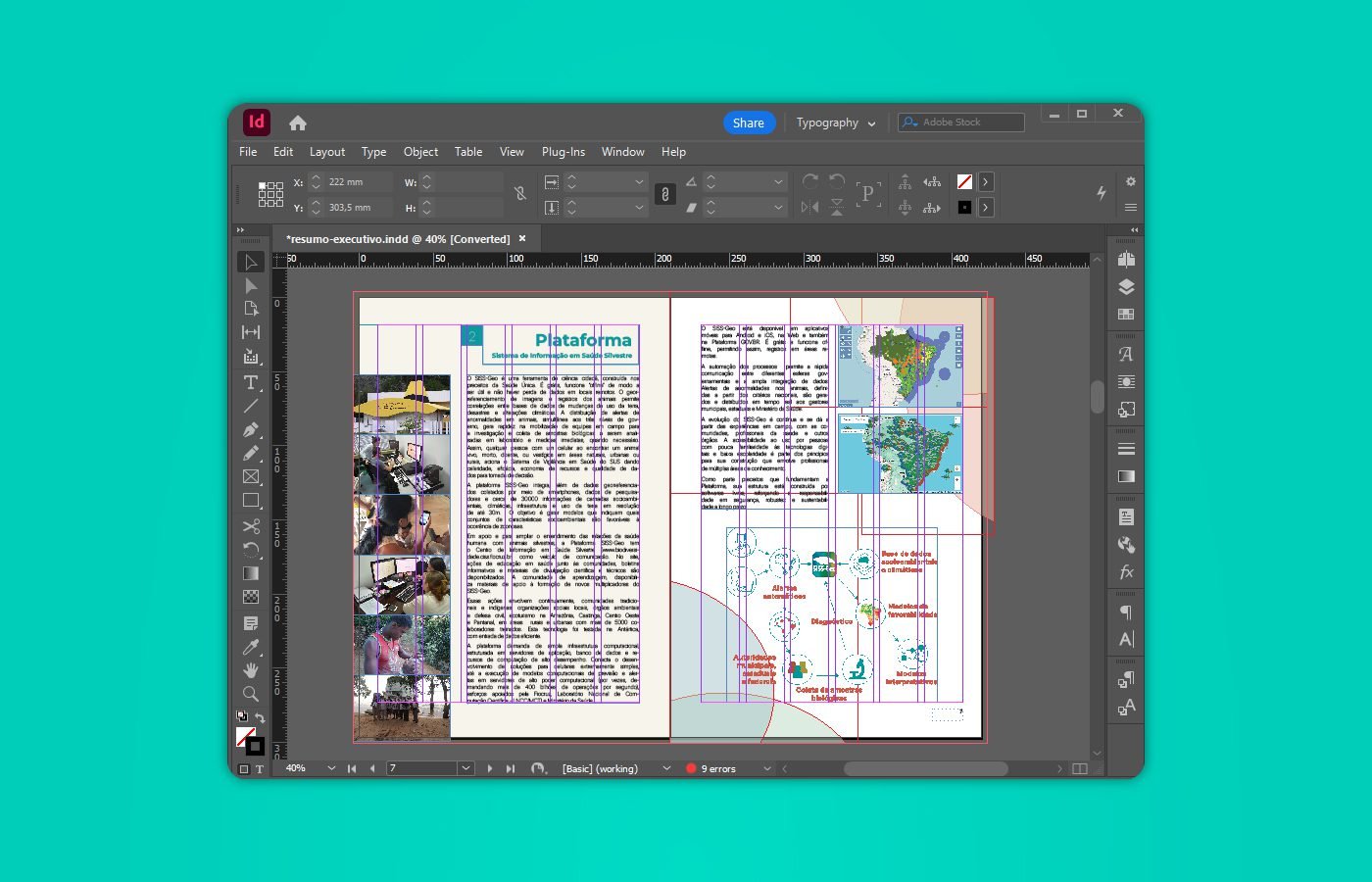1372x882 pixels.
Task: Click the Share button
Action: (x=748, y=122)
